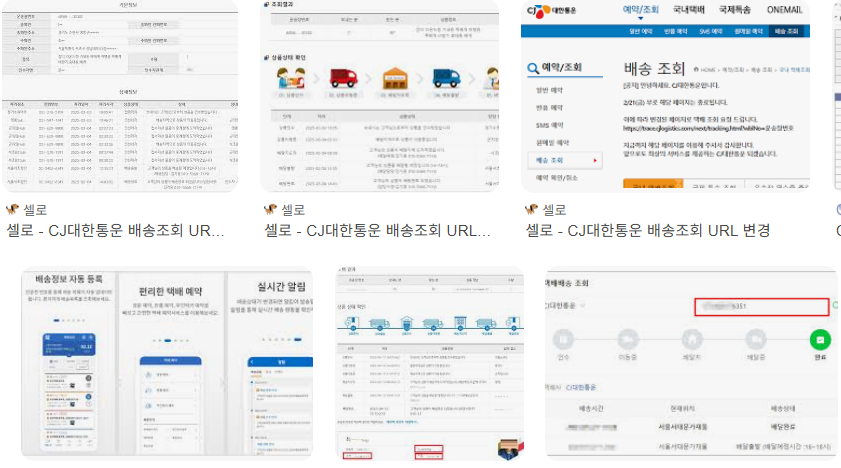Open link '셀로 - CJ대한통운 배송조회 URL...'
The height and width of the screenshot is (468, 841).
378,231
